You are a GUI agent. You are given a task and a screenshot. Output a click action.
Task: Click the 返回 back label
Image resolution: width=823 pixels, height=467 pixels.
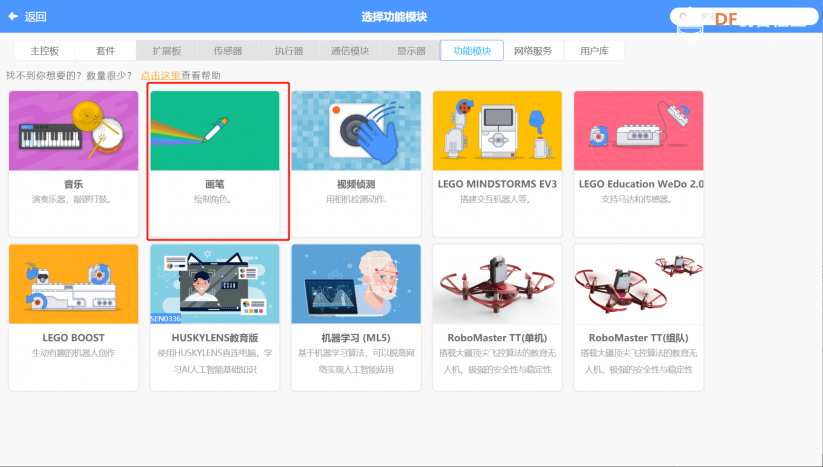click(x=36, y=17)
